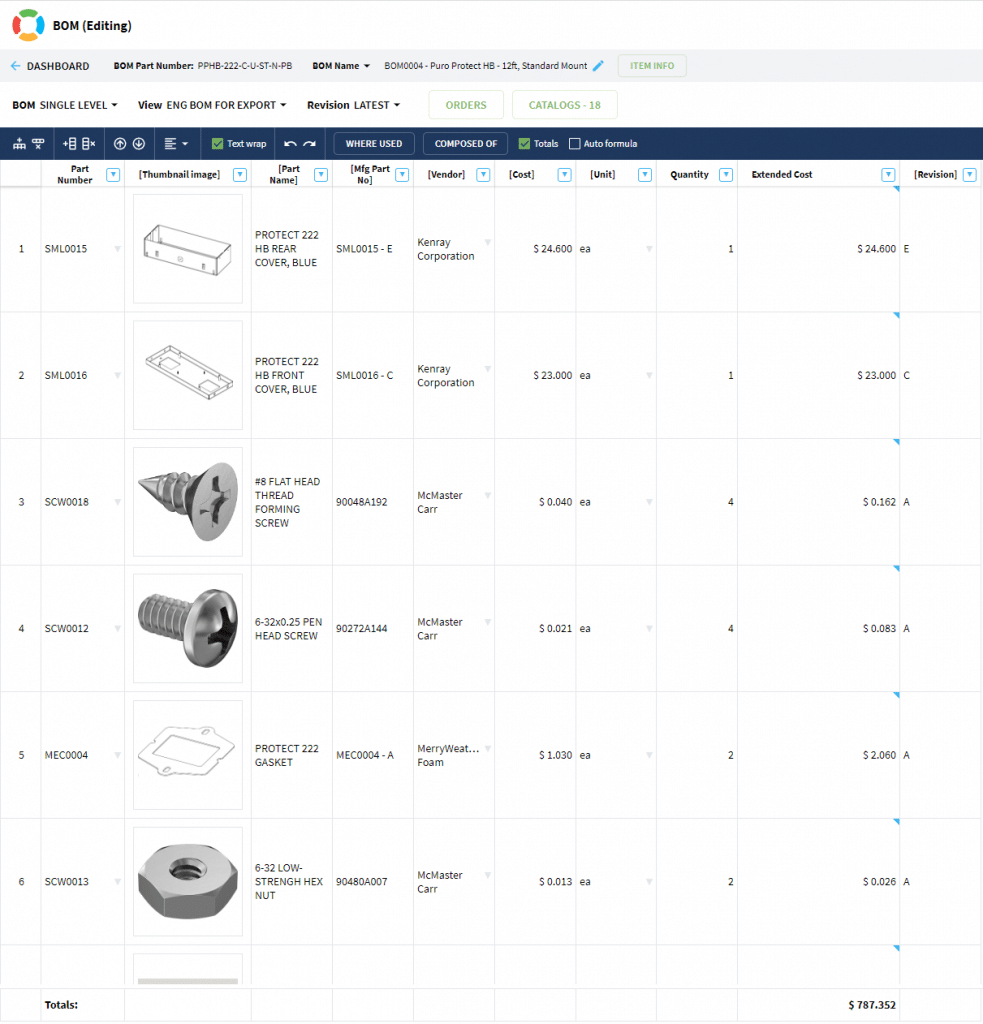Open the Extended Cost column filter
The width and height of the screenshot is (983, 1024).
[888, 174]
